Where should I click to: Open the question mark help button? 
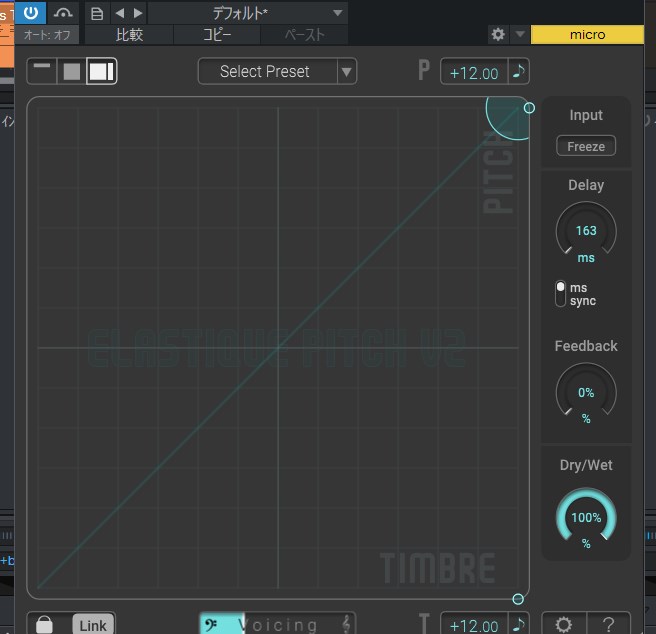coord(609,625)
